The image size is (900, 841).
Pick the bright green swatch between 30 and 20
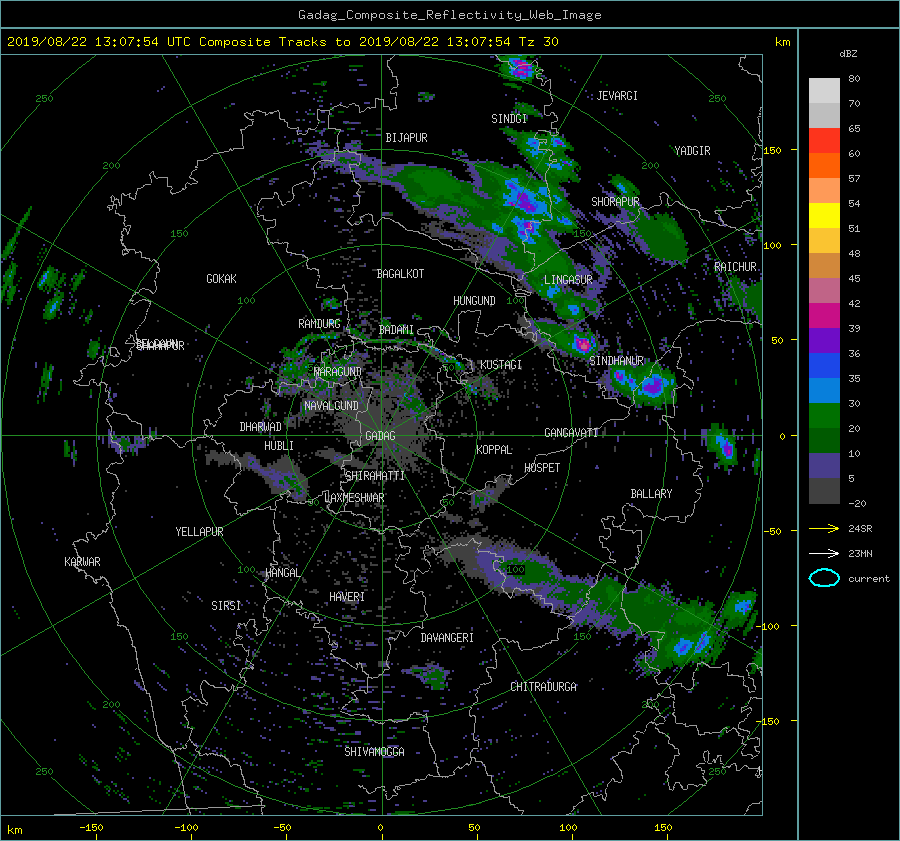tap(824, 415)
